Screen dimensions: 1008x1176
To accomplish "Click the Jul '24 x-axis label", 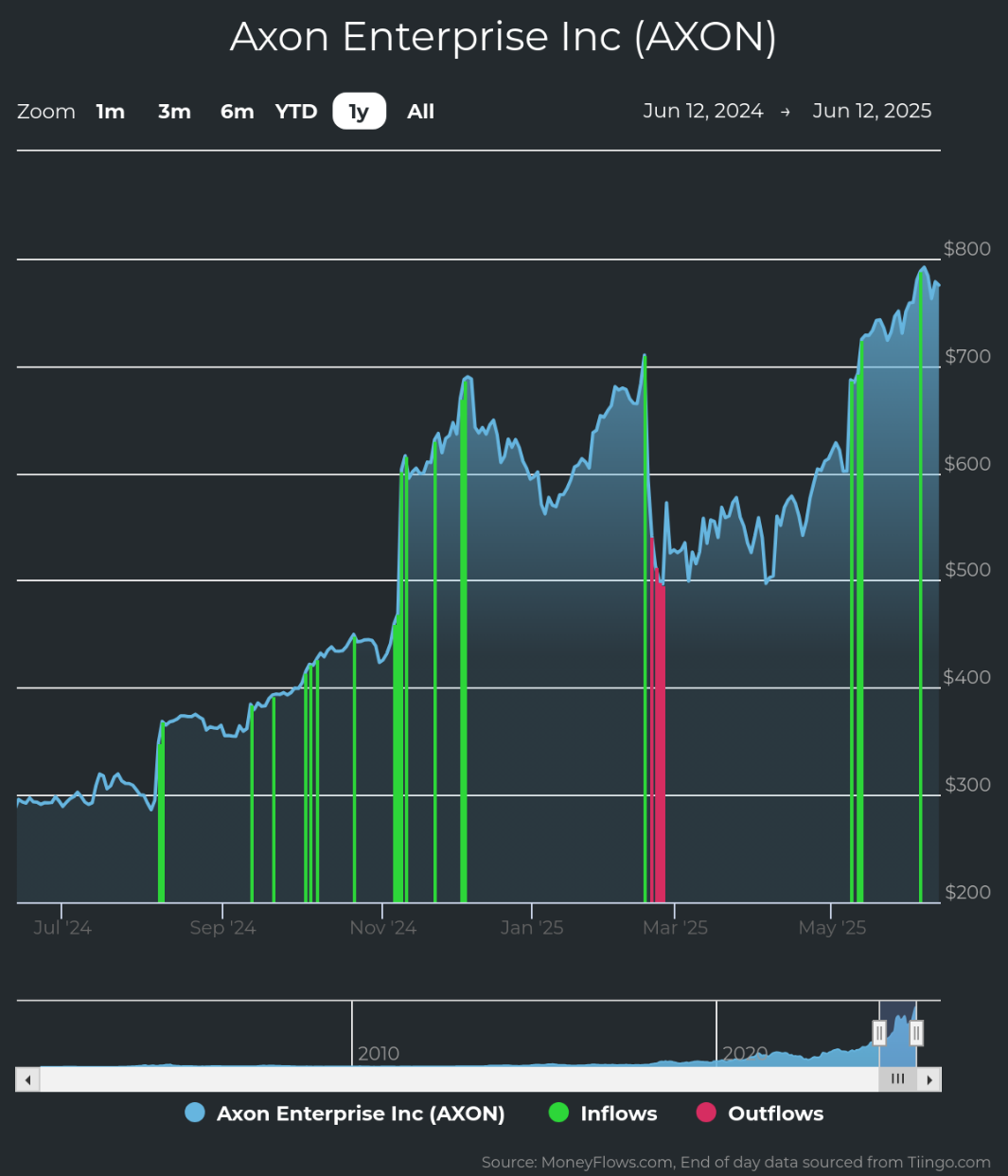I will pos(62,927).
